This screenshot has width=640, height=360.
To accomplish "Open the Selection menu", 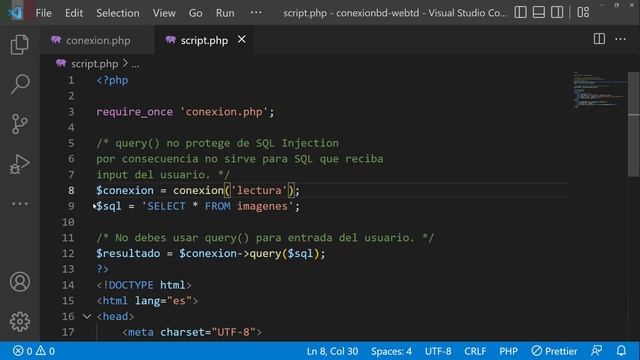I will 118,13.
